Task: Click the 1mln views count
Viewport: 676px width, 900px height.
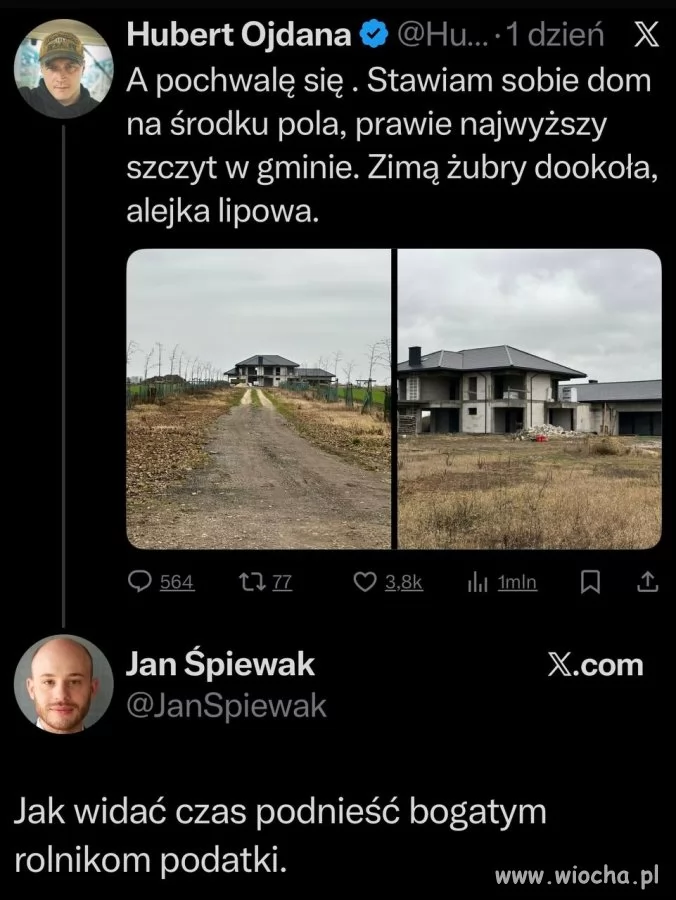Action: tap(517, 582)
